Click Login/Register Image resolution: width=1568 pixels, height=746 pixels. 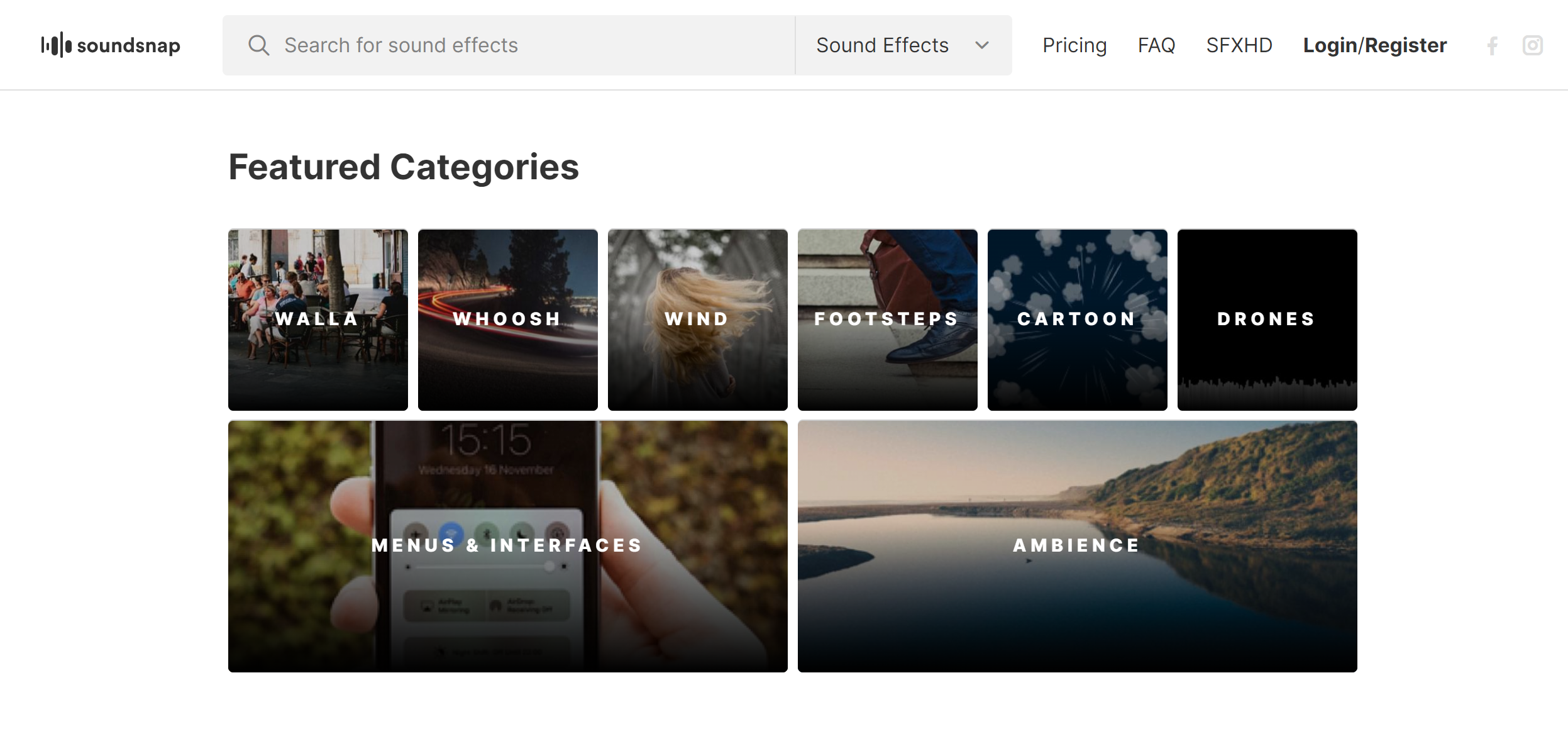tap(1374, 45)
